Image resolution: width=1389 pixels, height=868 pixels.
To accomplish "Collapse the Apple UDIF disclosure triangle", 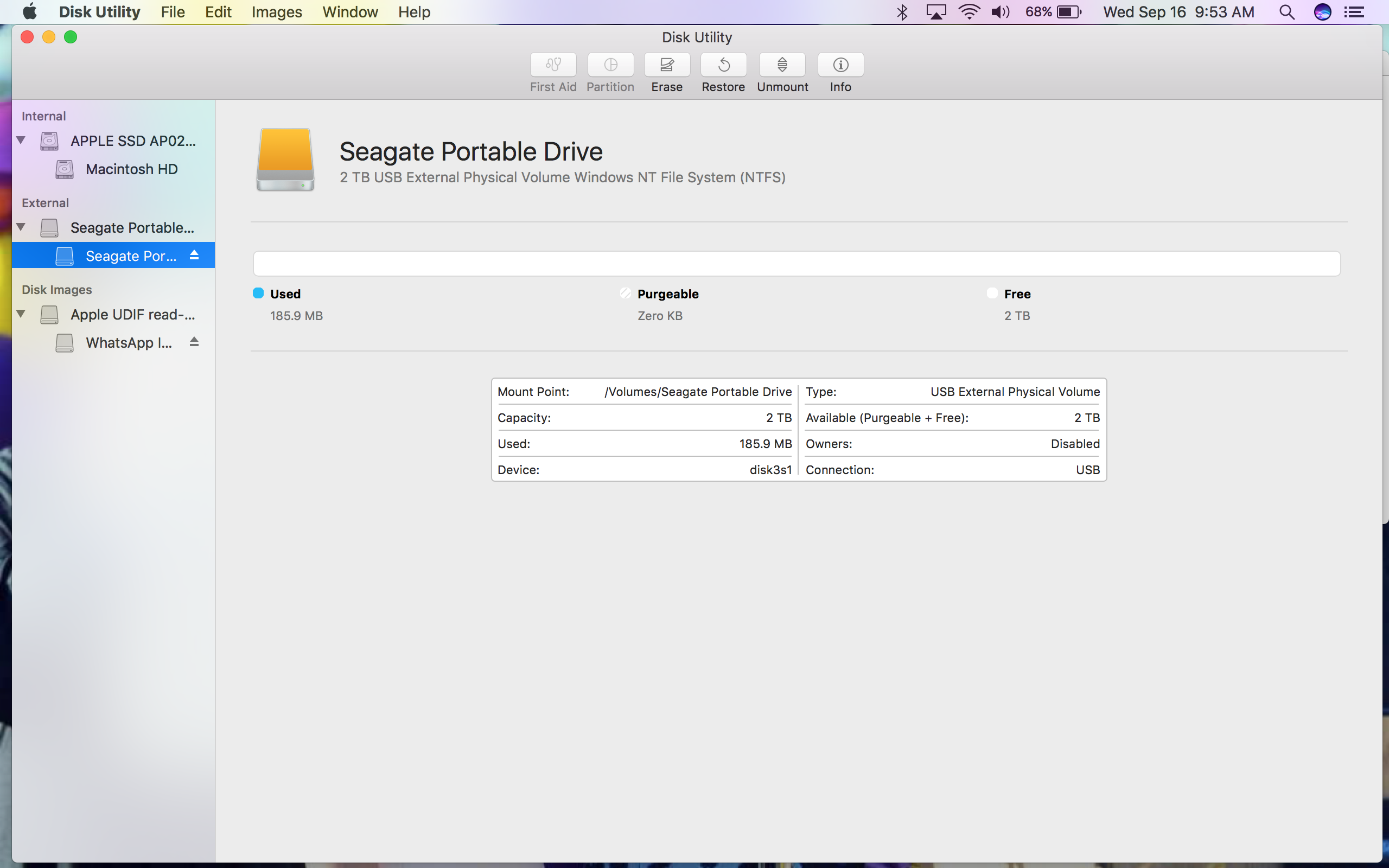I will point(21,314).
